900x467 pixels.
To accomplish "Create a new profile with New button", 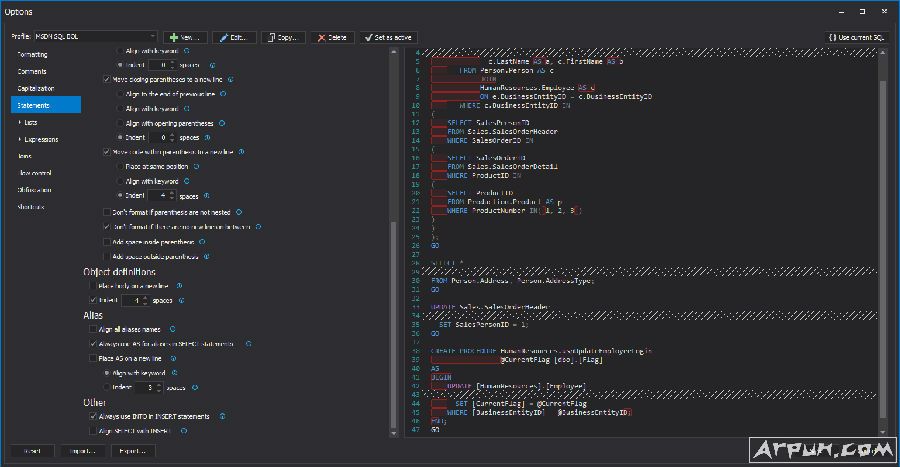I will [185, 37].
